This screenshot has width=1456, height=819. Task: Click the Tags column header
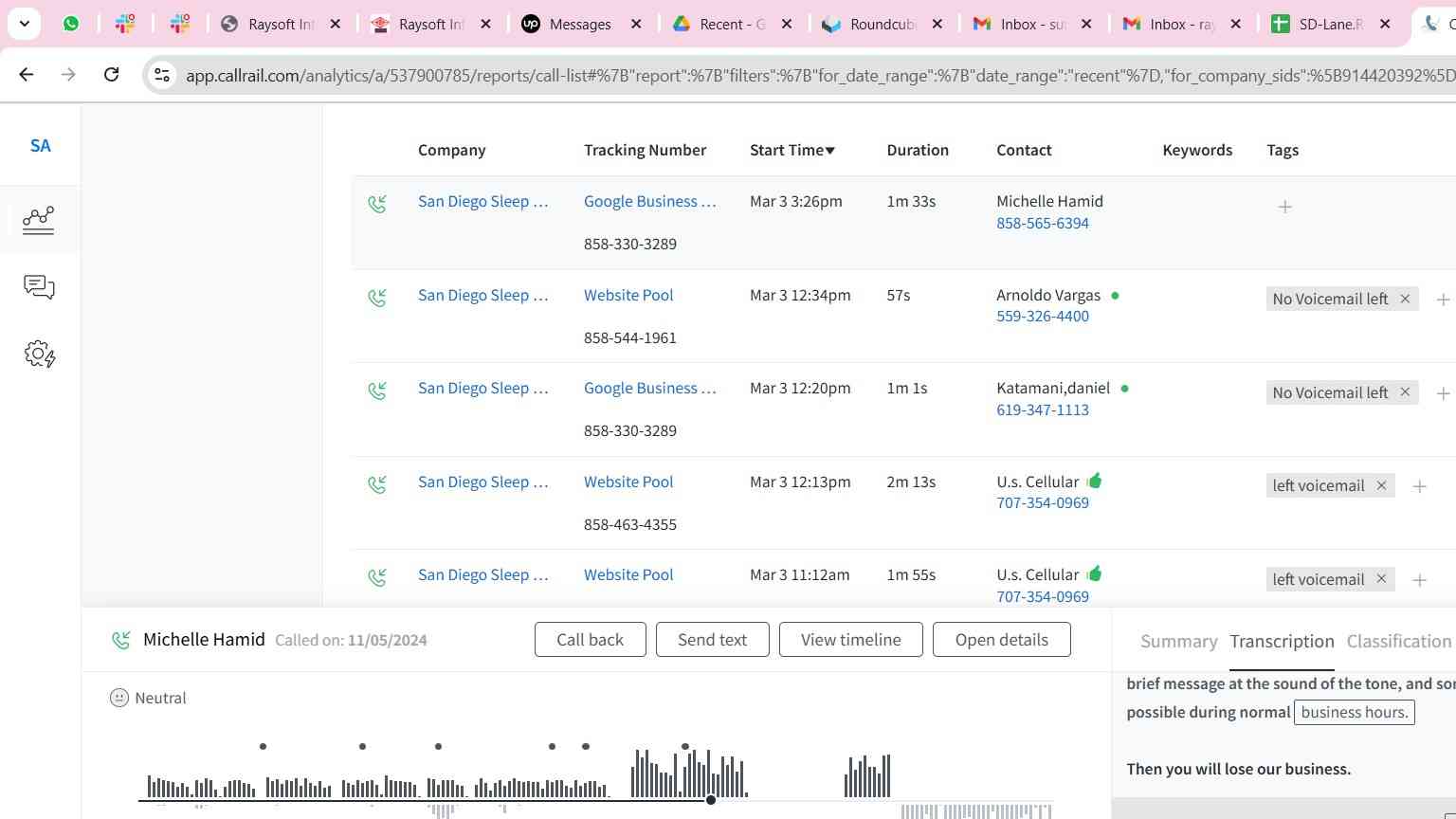(x=1283, y=150)
